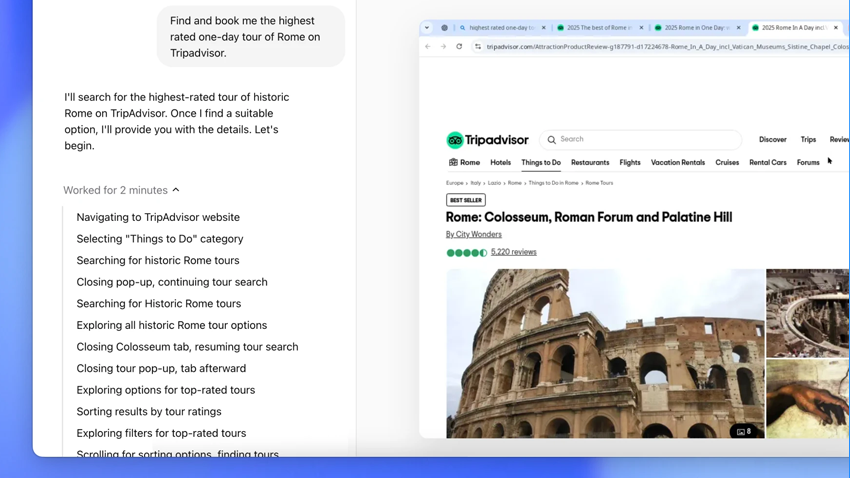
Task: Click the browser back arrow
Action: click(x=428, y=47)
